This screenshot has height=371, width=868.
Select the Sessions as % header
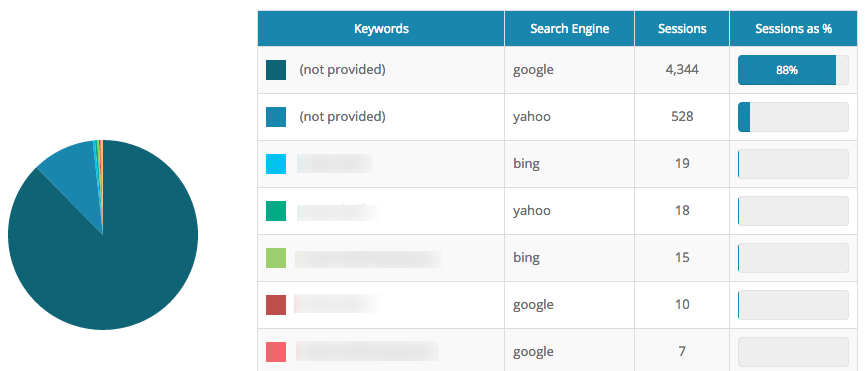[793, 29]
